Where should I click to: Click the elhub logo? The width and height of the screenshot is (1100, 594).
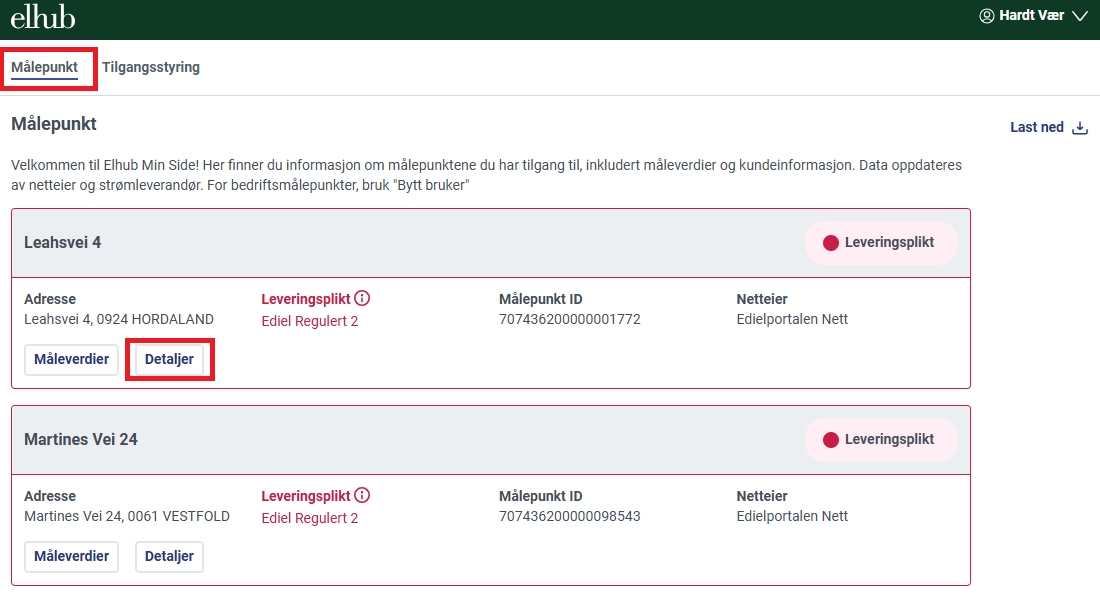point(43,17)
